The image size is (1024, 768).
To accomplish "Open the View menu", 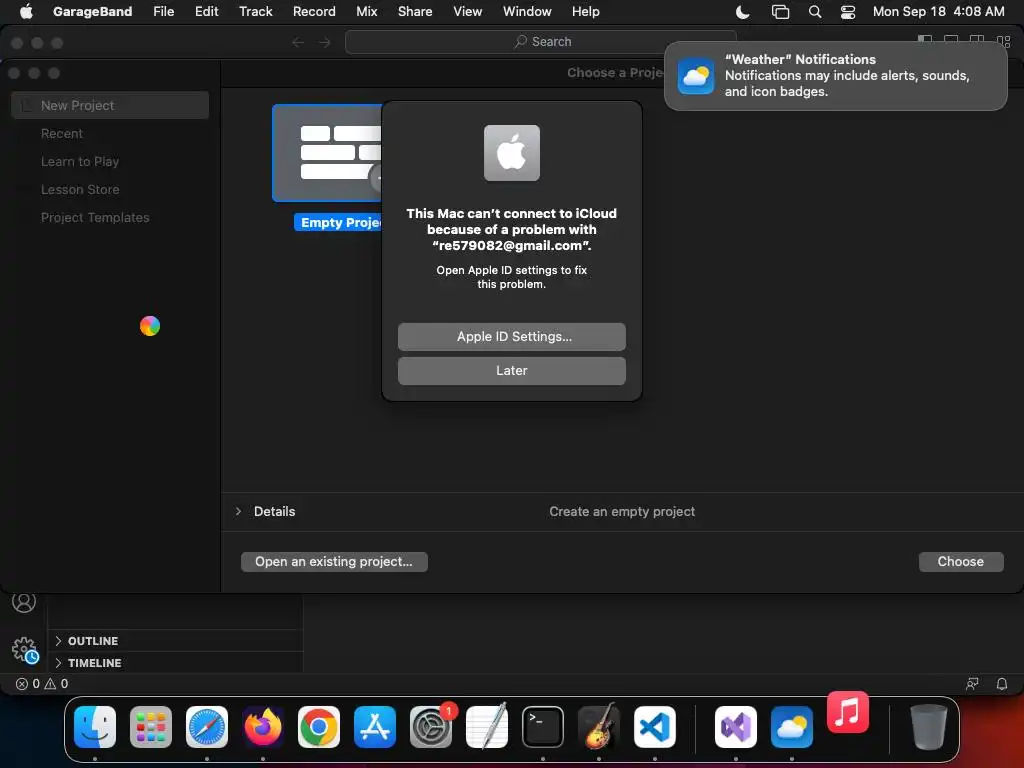I will pos(468,11).
